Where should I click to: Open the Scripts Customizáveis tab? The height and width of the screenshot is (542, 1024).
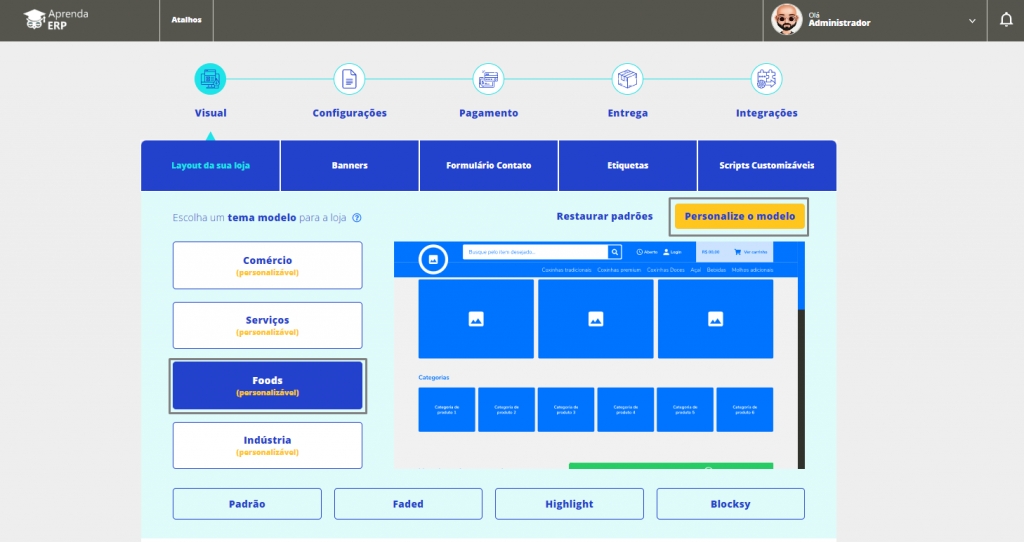(x=766, y=165)
